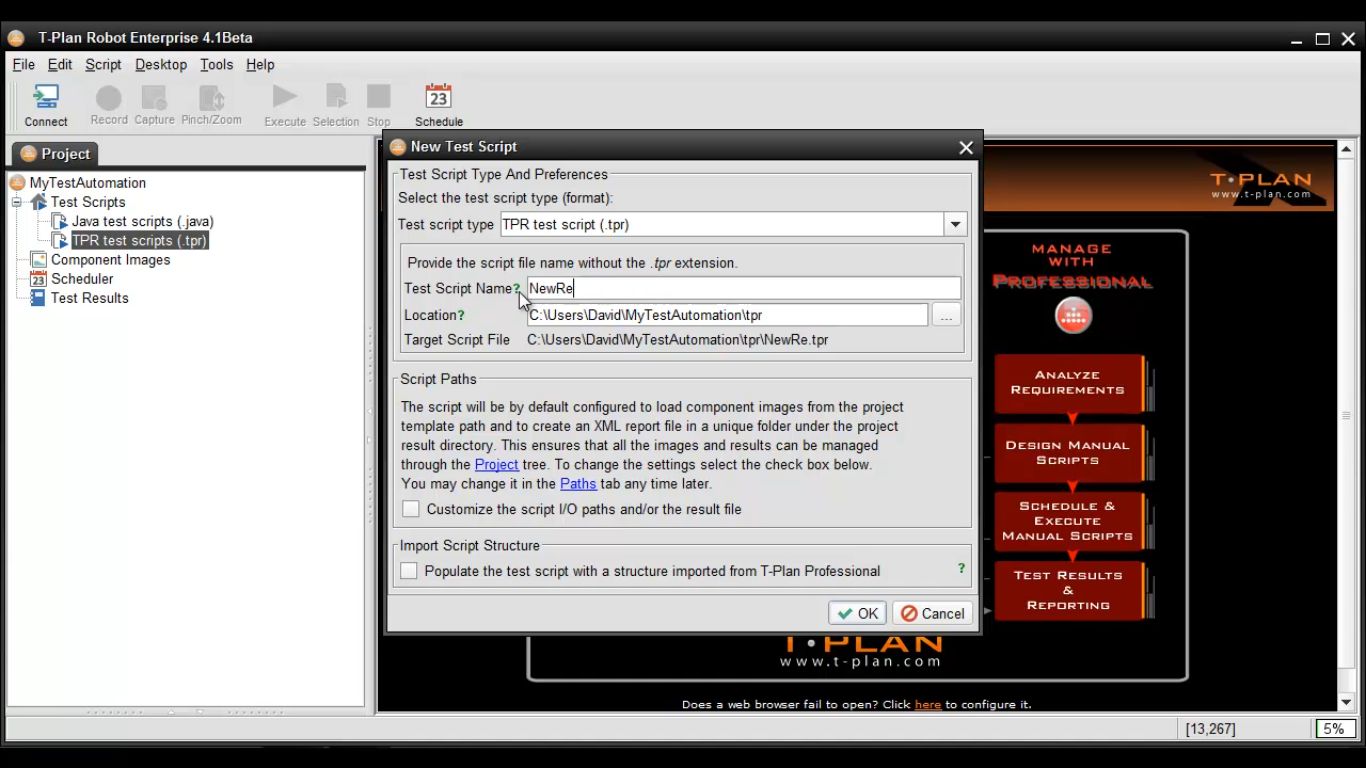Click the Stop toolbar icon

379,97
